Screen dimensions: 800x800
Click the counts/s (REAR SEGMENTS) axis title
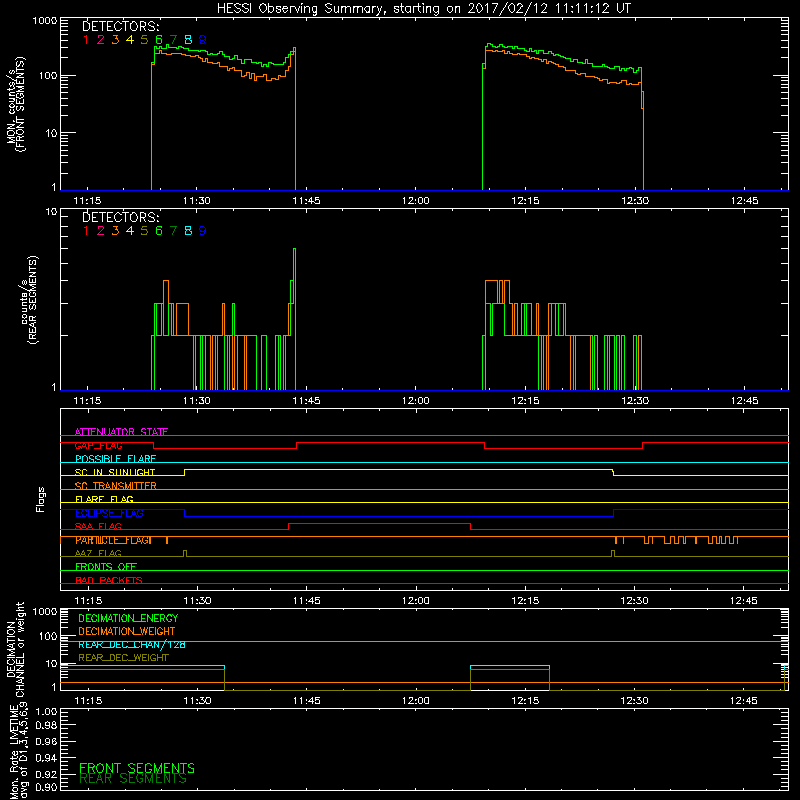click(x=29, y=300)
